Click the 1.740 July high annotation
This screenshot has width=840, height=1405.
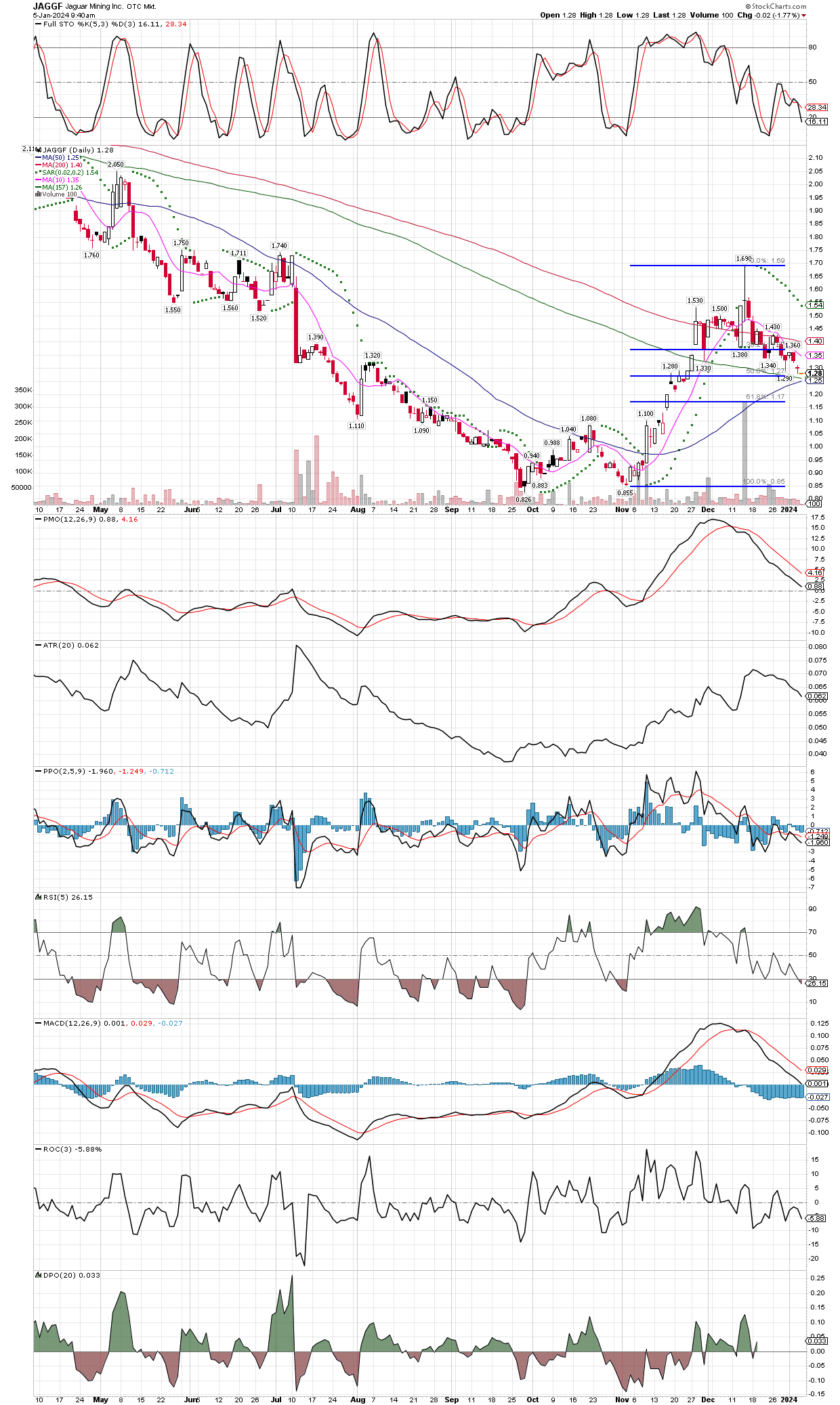279,245
